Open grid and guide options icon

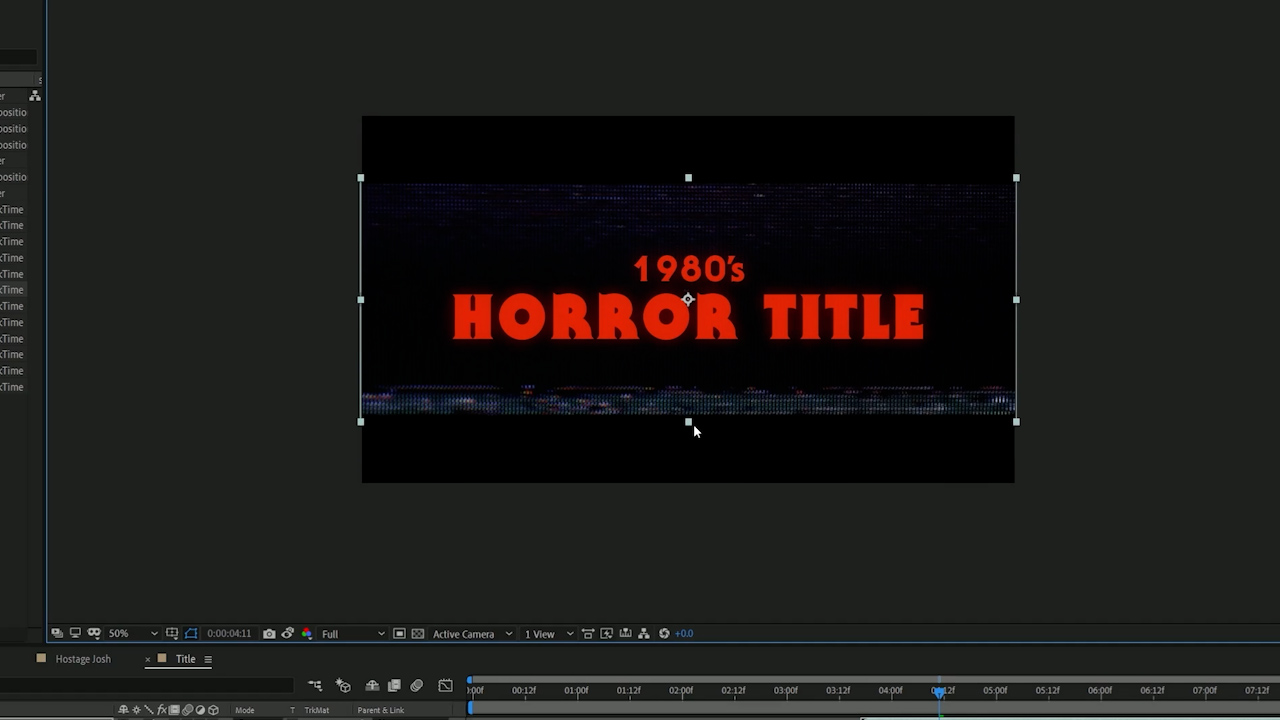(x=172, y=633)
